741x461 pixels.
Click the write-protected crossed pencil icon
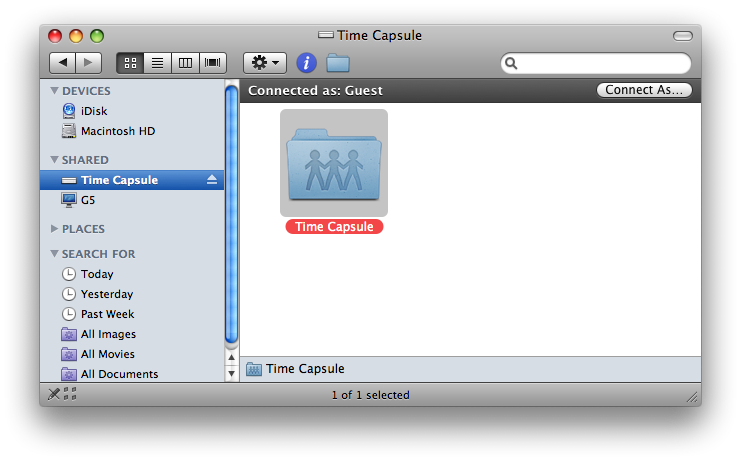click(54, 394)
